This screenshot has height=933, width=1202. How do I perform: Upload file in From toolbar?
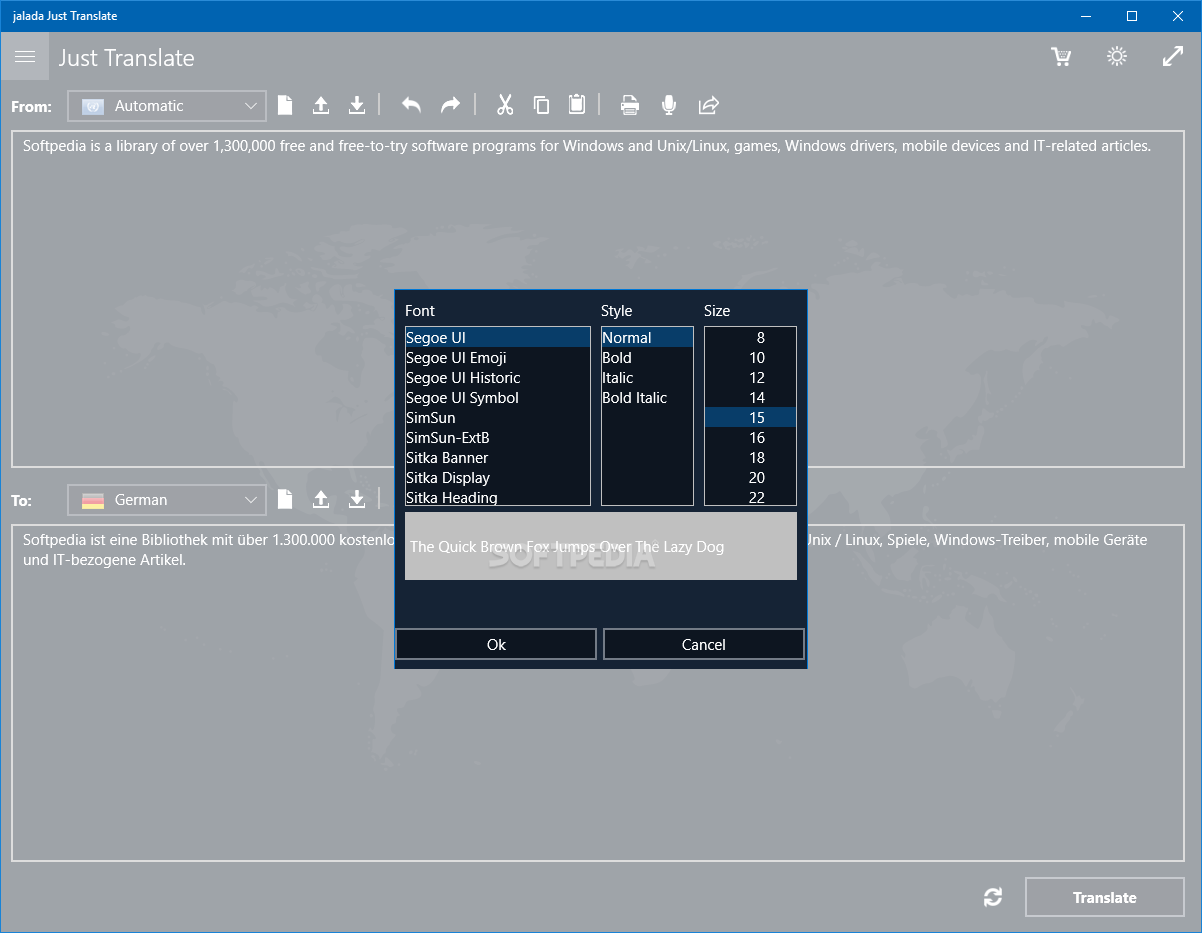321,105
